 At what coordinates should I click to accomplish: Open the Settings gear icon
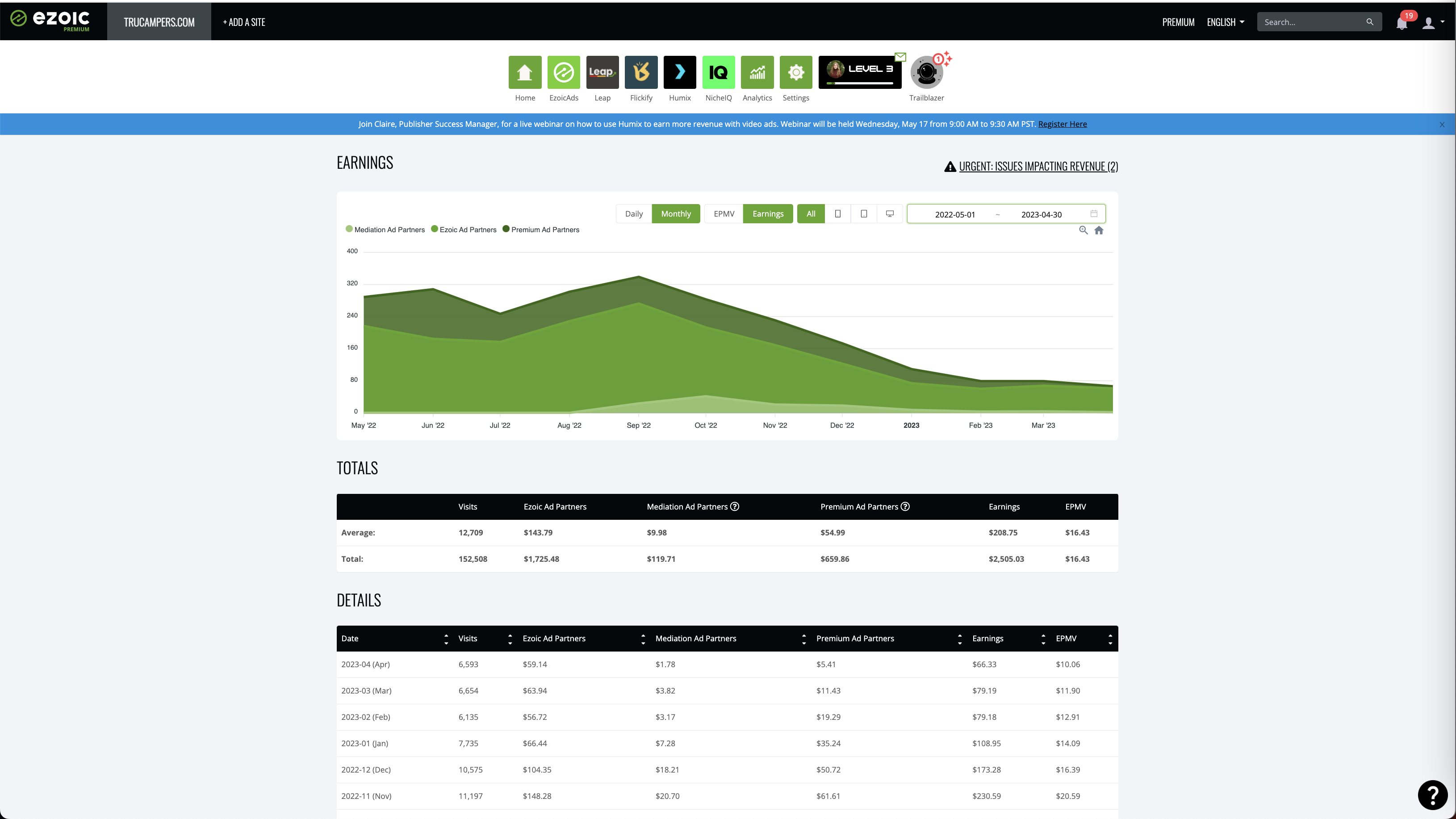point(796,72)
